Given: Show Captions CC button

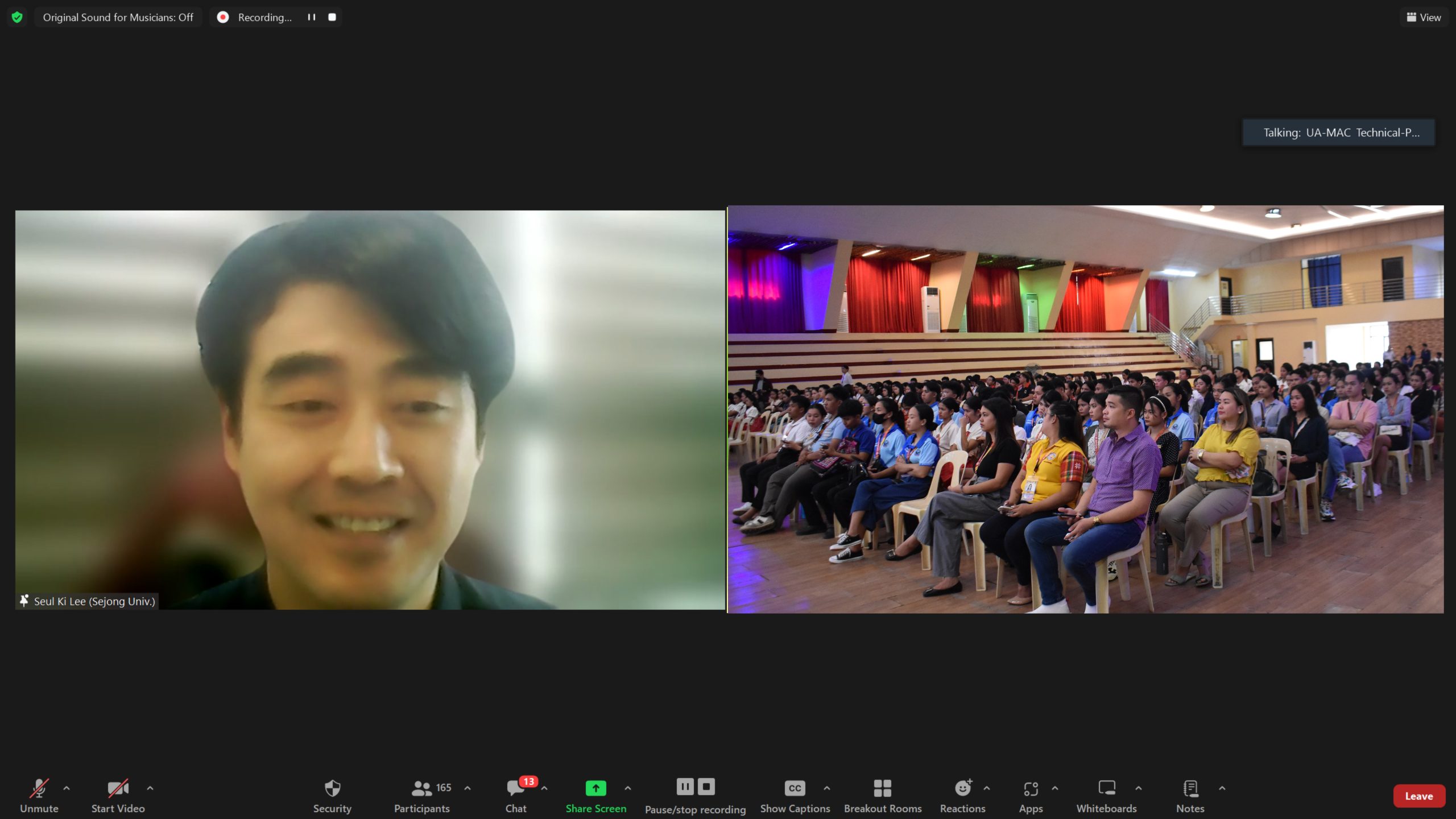Looking at the screenshot, I should [795, 796].
